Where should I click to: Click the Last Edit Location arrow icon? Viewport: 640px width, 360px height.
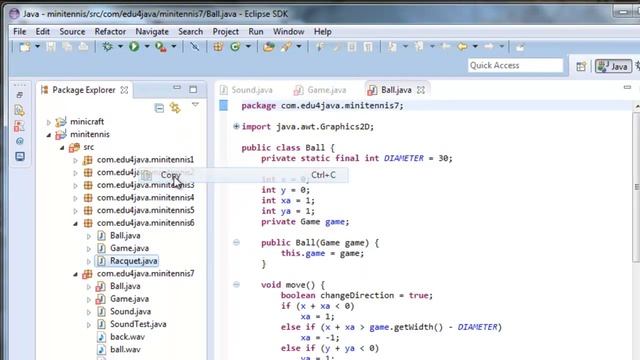(446, 47)
